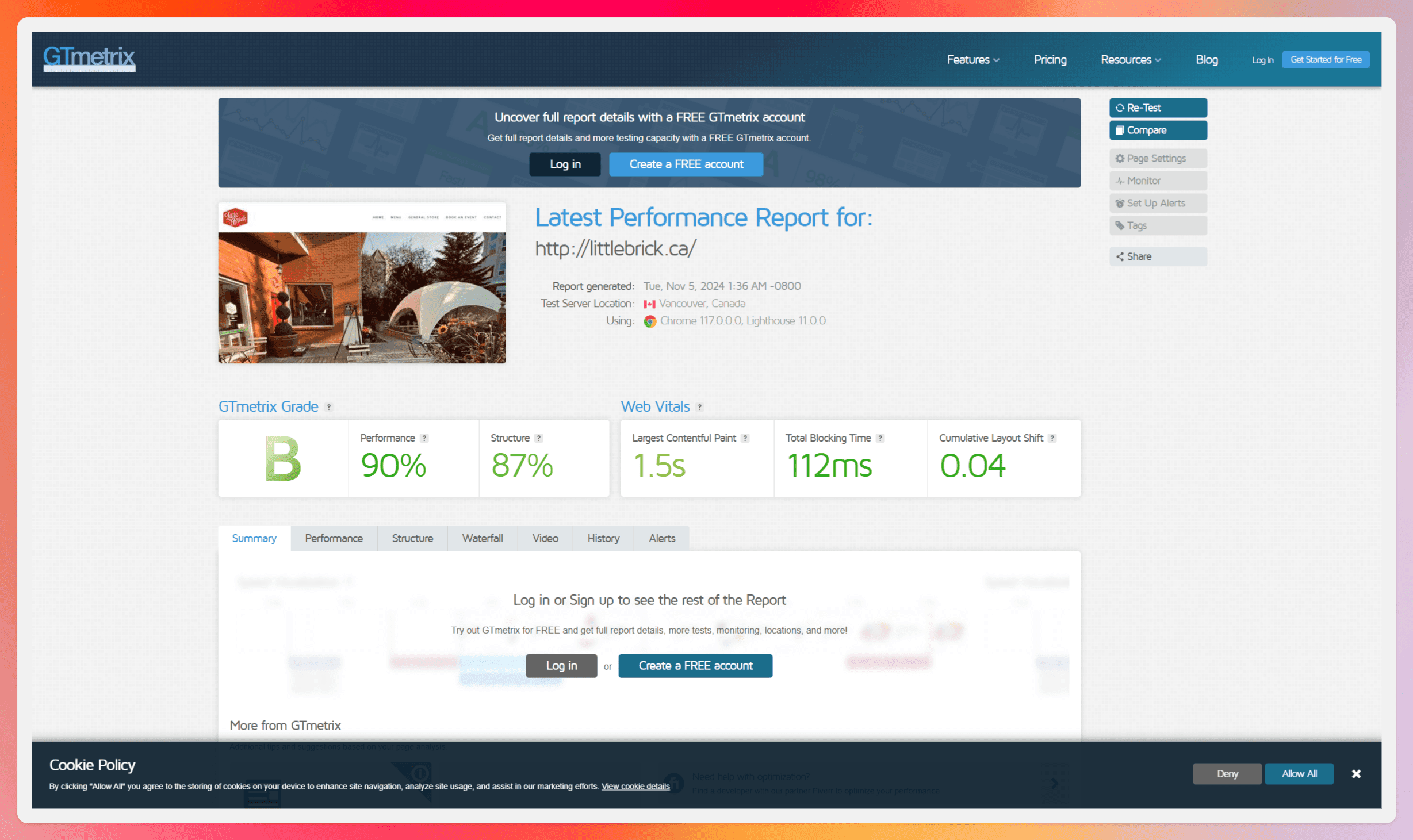
Task: Click the http://littlebrick.ca/ URL text
Action: [x=615, y=249]
